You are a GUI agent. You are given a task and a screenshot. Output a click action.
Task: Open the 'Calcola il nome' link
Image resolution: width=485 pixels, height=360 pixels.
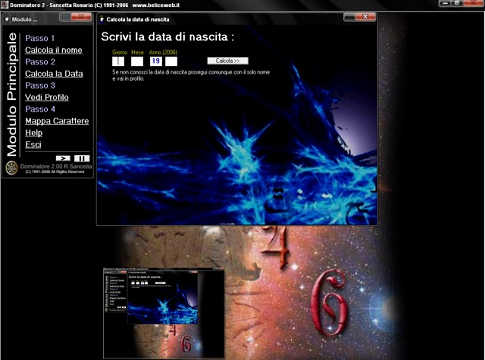coord(54,50)
